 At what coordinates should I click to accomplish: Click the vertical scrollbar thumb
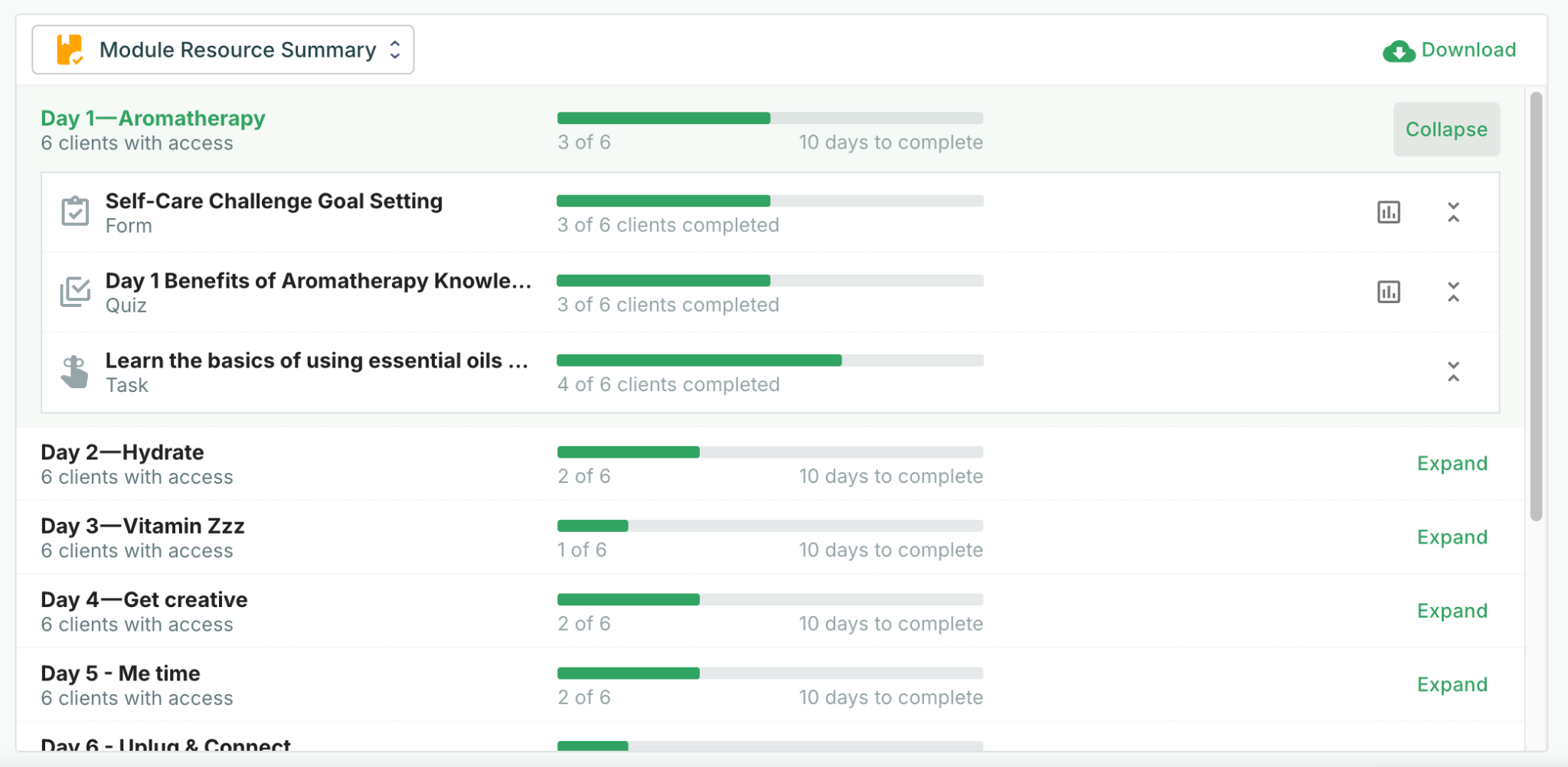click(x=1536, y=306)
